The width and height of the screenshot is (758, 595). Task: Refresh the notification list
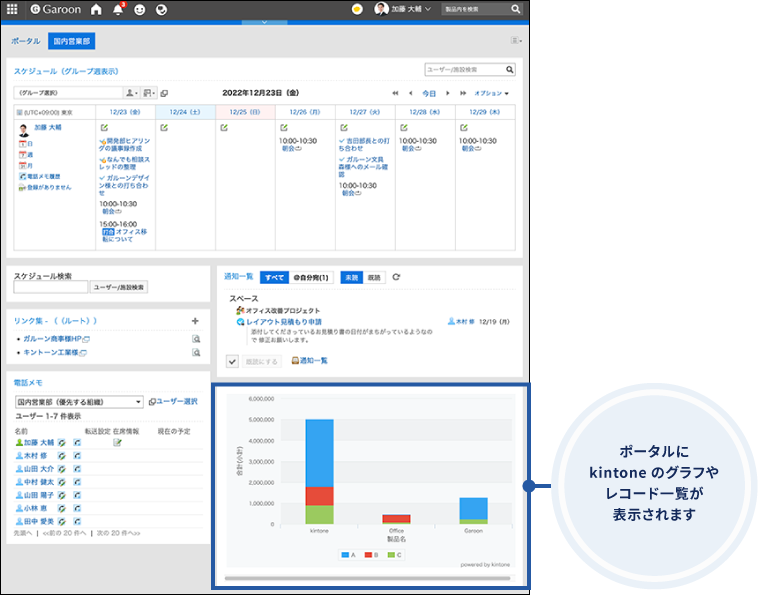(x=396, y=277)
